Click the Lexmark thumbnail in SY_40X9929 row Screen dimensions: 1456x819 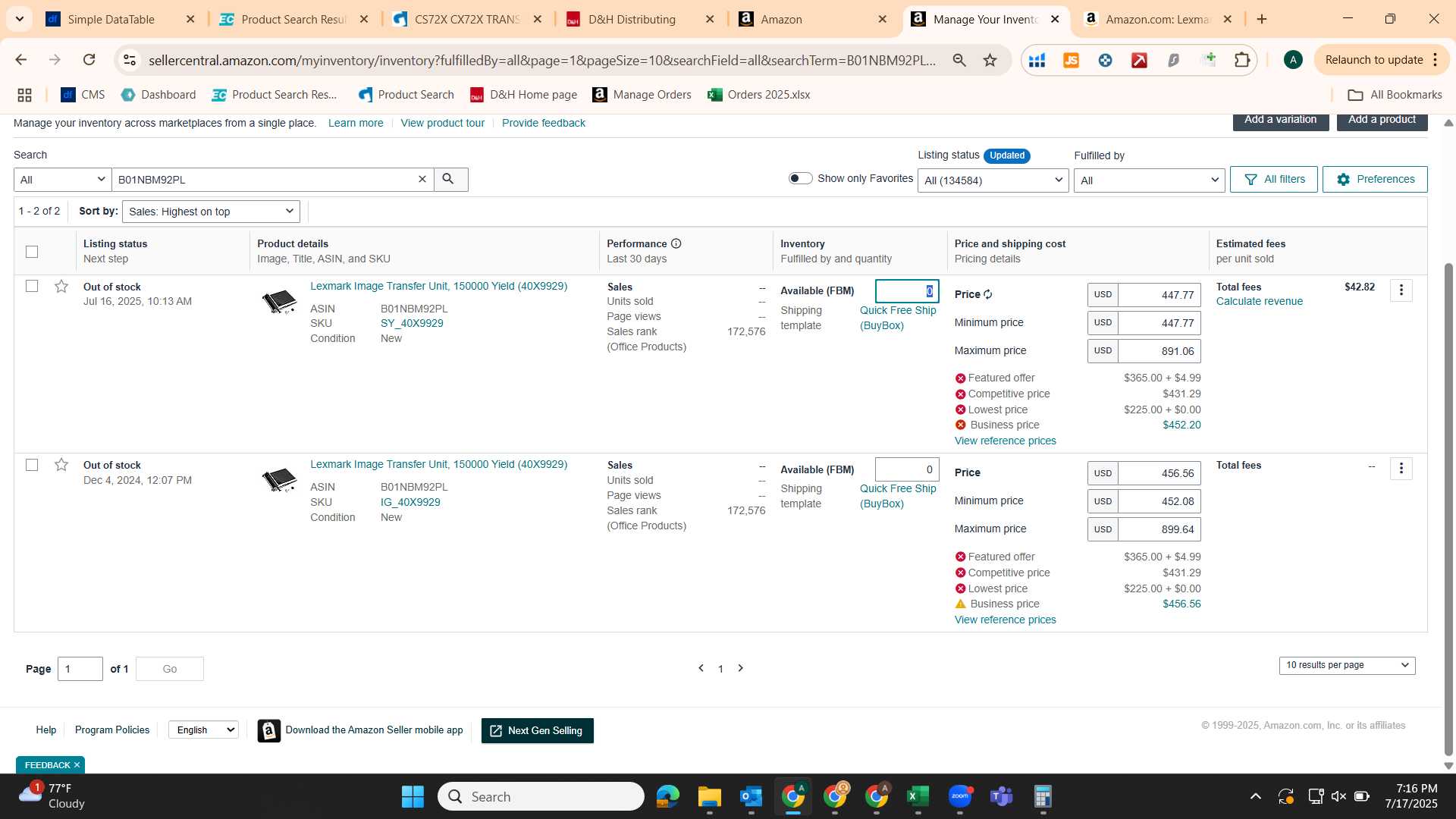[x=279, y=301]
